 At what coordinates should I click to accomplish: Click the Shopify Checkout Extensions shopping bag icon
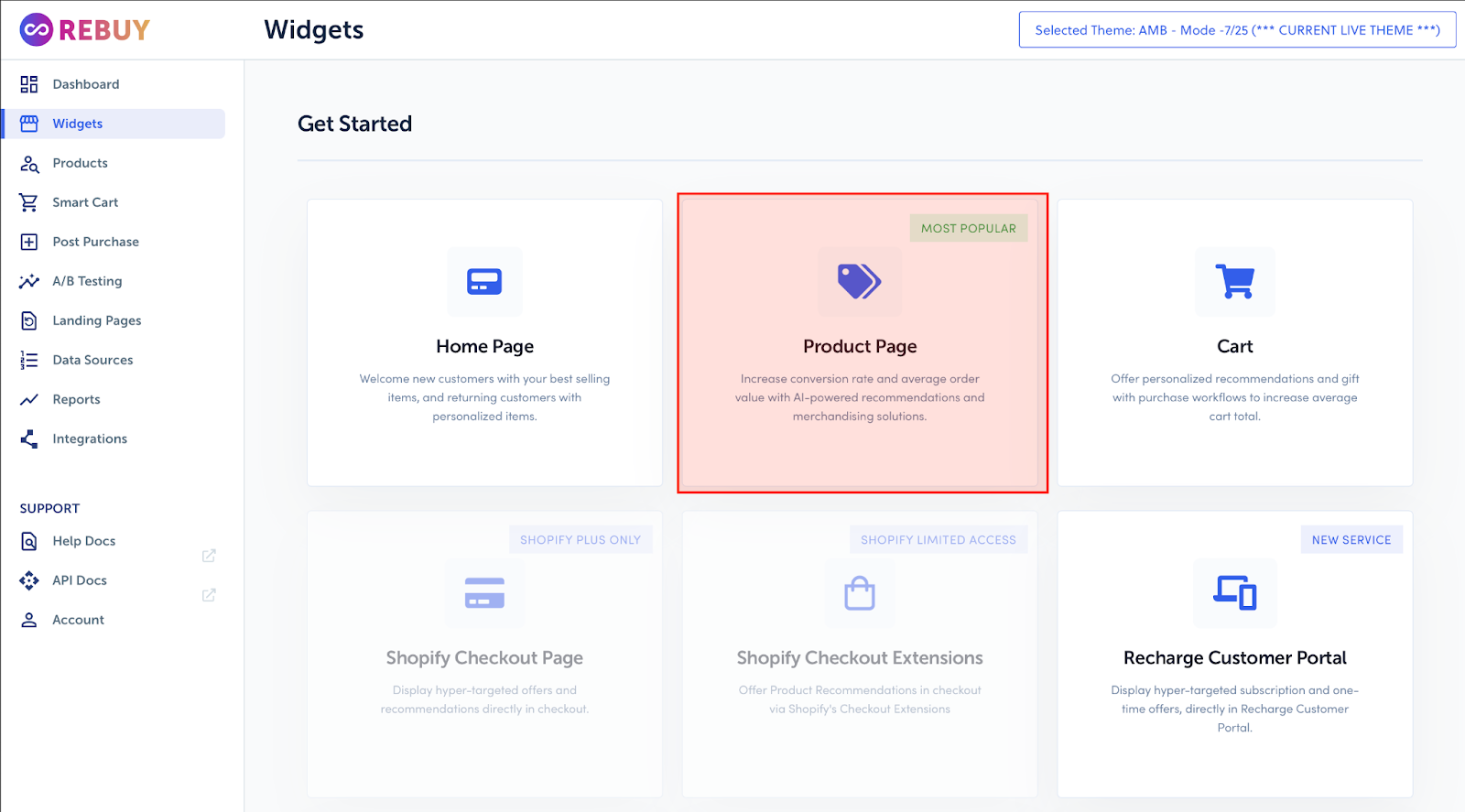tap(860, 593)
